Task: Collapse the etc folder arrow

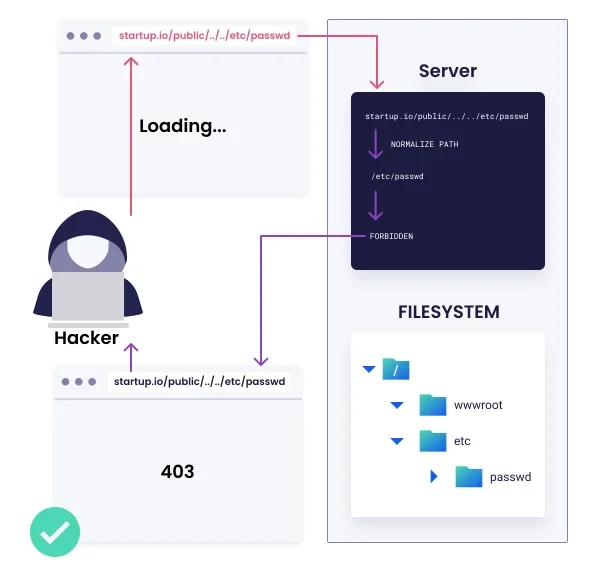Action: coord(397,441)
